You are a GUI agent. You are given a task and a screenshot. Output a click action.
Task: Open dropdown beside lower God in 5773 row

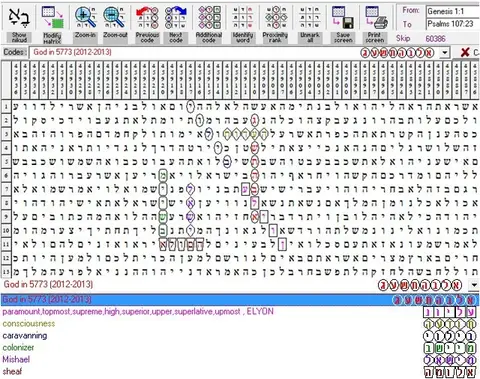pyautogui.click(x=474, y=285)
